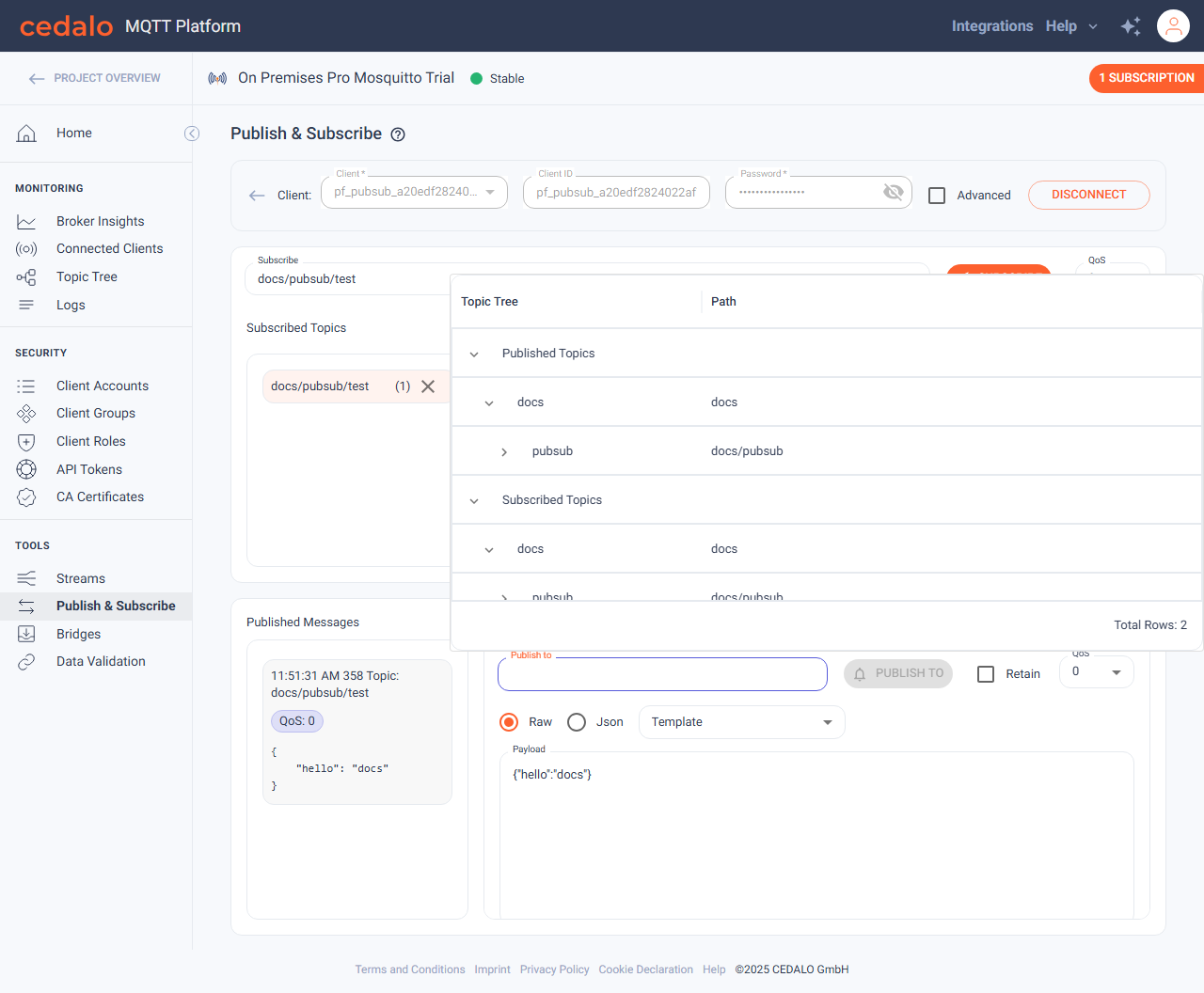The height and width of the screenshot is (993, 1204).
Task: Open the Privacy Policy link
Action: point(555,969)
